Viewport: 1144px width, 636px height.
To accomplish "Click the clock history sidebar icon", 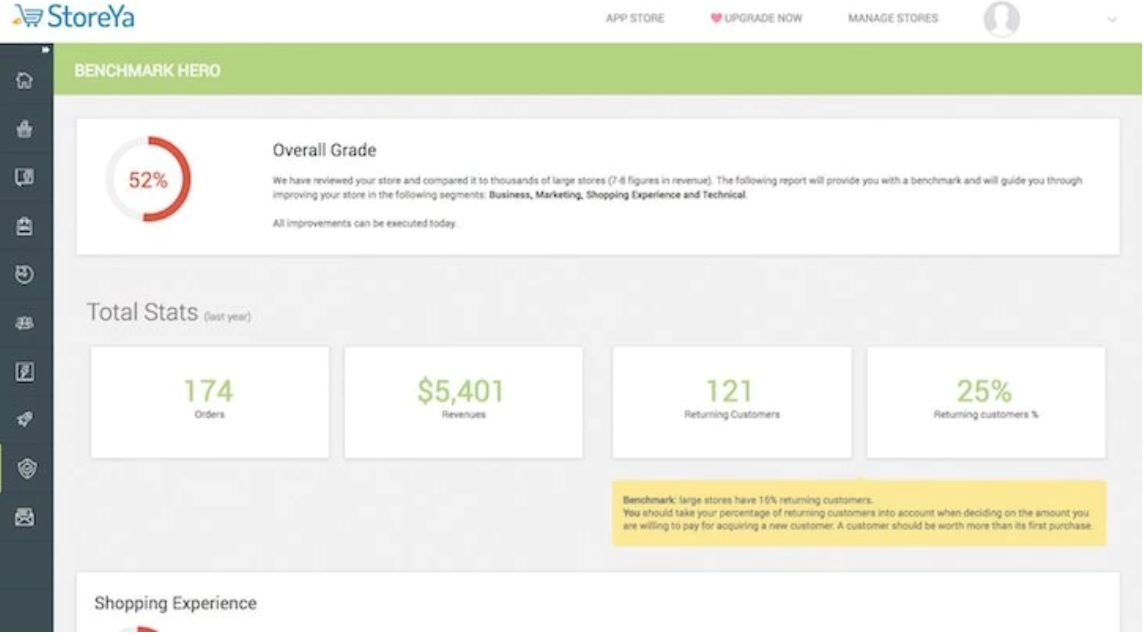I will (x=25, y=274).
